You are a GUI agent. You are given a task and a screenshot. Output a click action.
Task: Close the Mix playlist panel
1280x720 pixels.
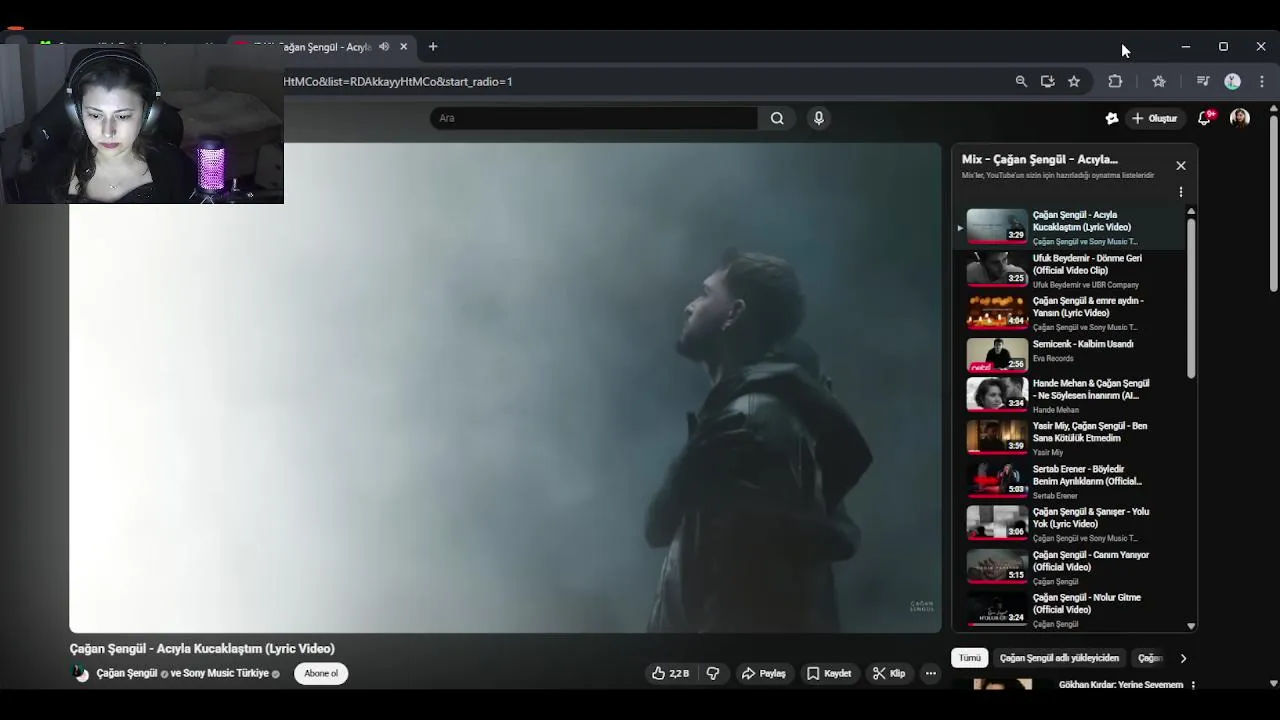1181,166
